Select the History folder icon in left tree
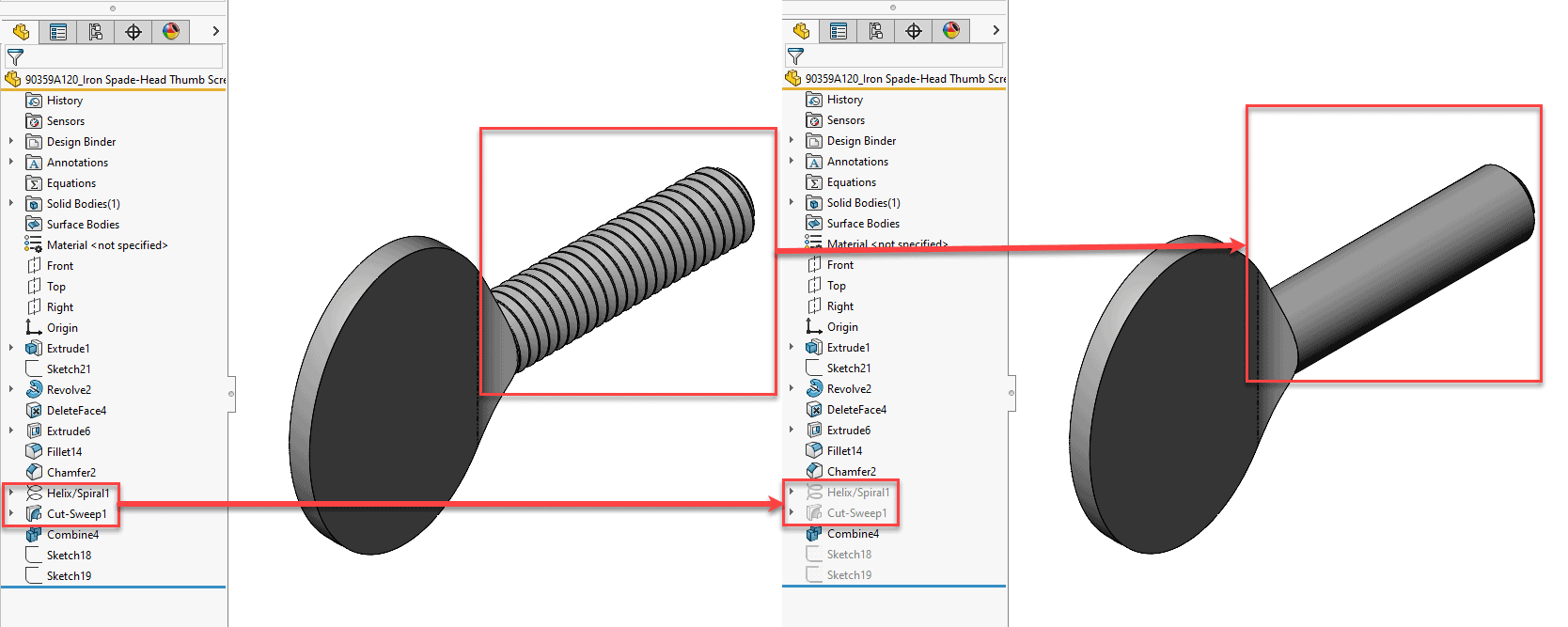The width and height of the screenshot is (1568, 627). tap(34, 101)
